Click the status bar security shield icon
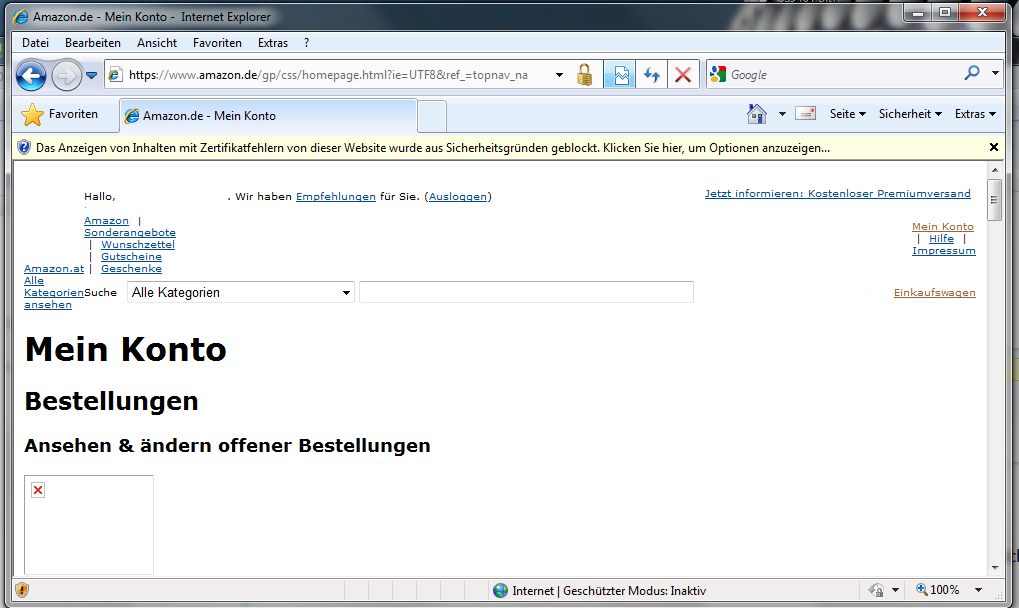This screenshot has width=1019, height=608. tap(22, 590)
